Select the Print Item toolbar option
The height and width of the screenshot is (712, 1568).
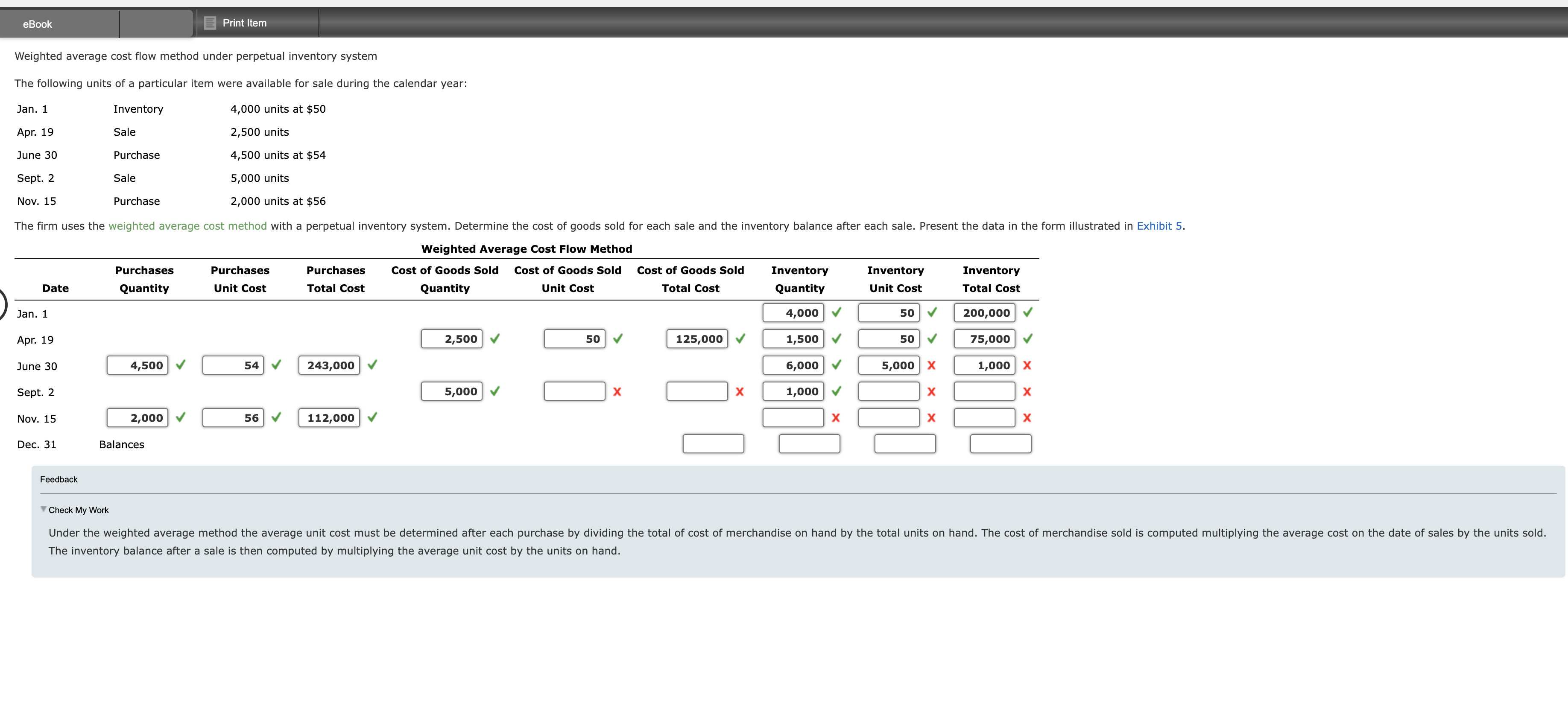click(x=244, y=23)
